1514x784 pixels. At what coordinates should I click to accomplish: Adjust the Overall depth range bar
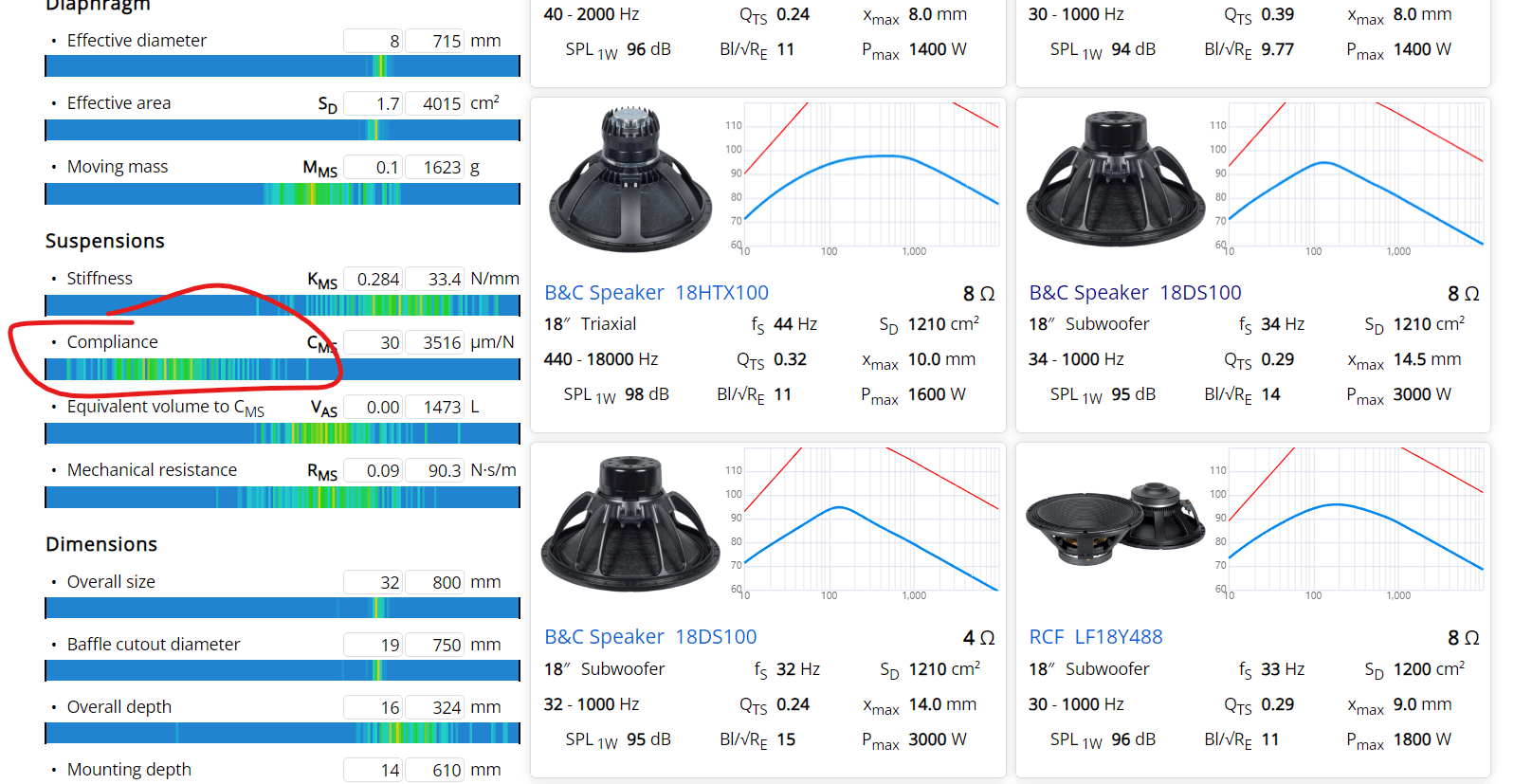pos(283,733)
